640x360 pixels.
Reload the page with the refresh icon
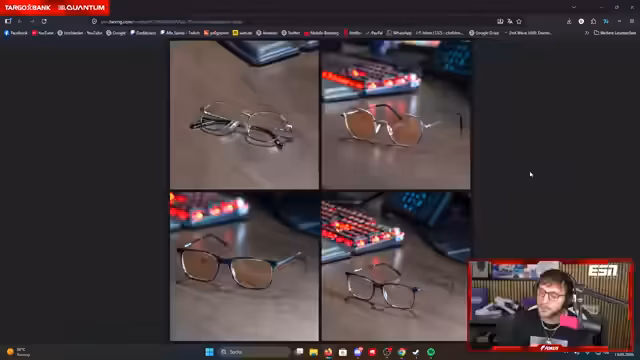pos(44,21)
